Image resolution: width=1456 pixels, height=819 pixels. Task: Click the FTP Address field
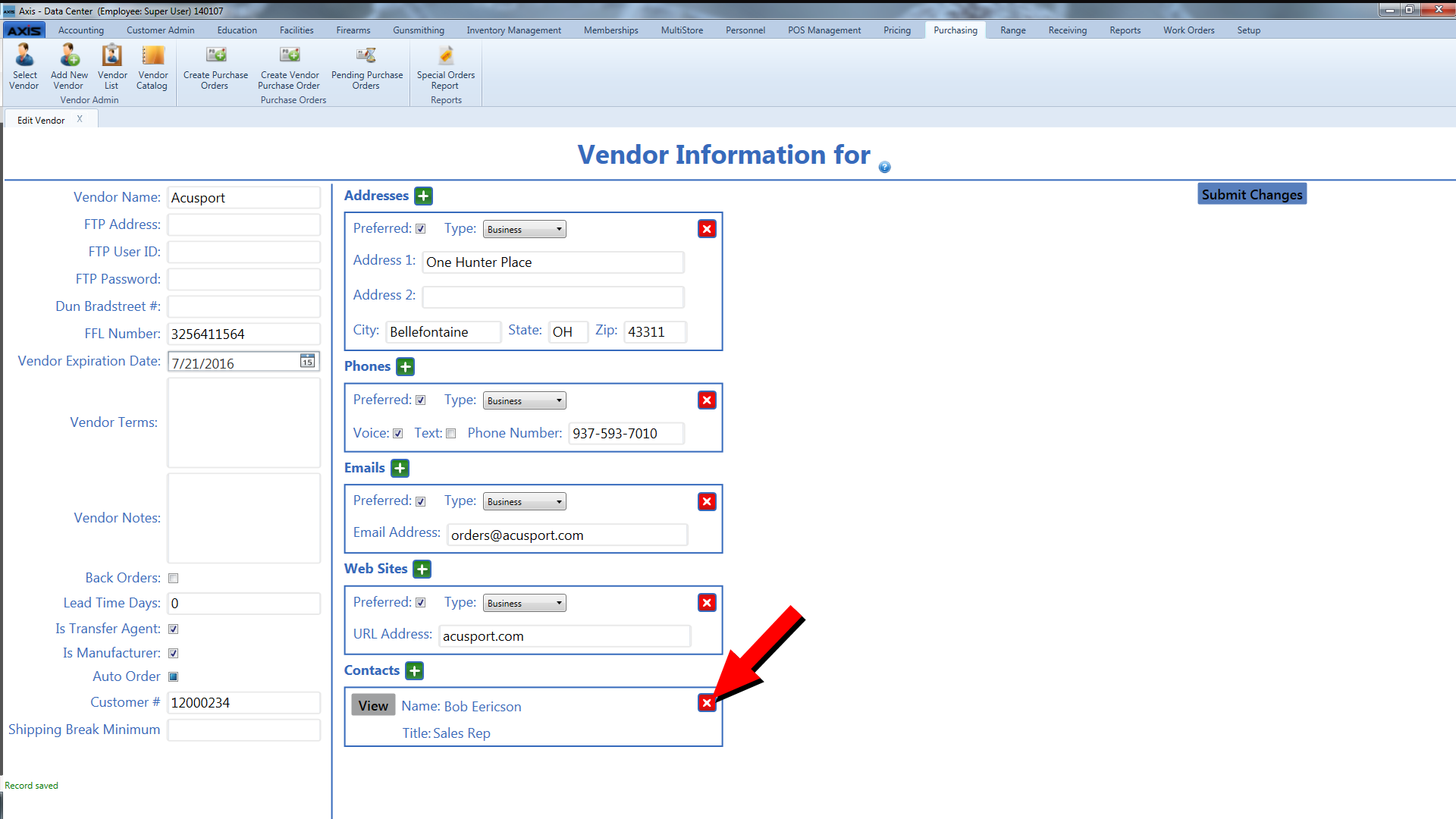click(243, 225)
